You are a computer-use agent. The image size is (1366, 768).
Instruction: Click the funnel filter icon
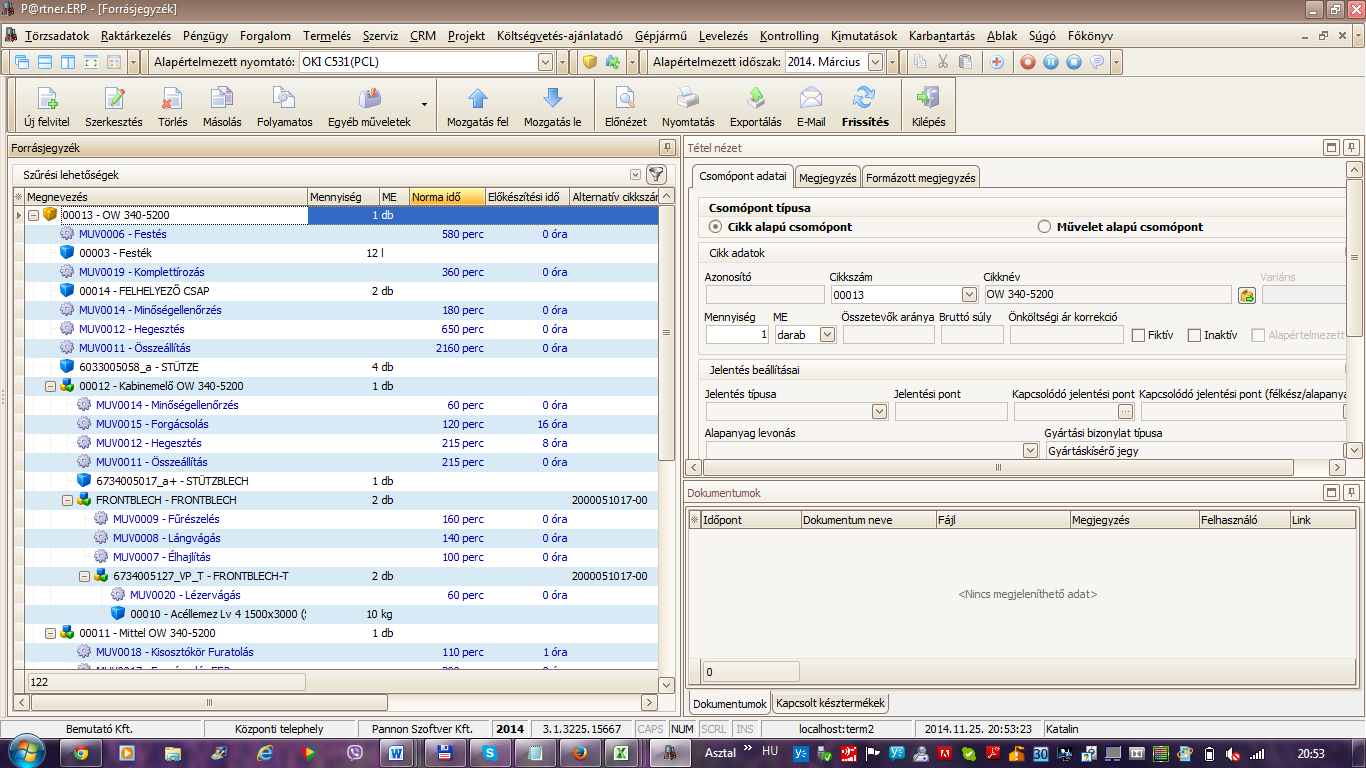click(x=656, y=174)
